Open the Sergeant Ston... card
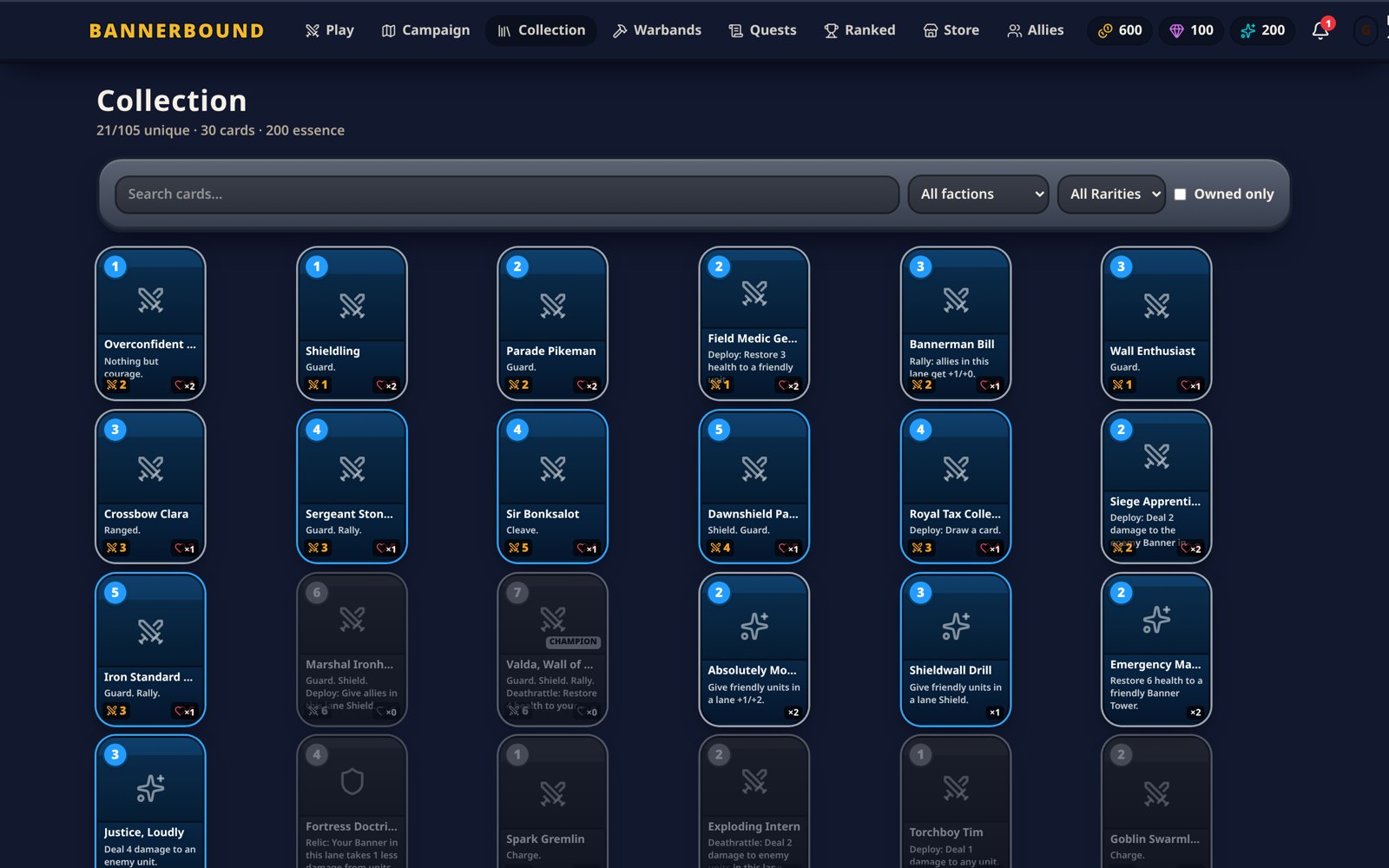Viewport: 1389px width, 868px height. tap(352, 486)
